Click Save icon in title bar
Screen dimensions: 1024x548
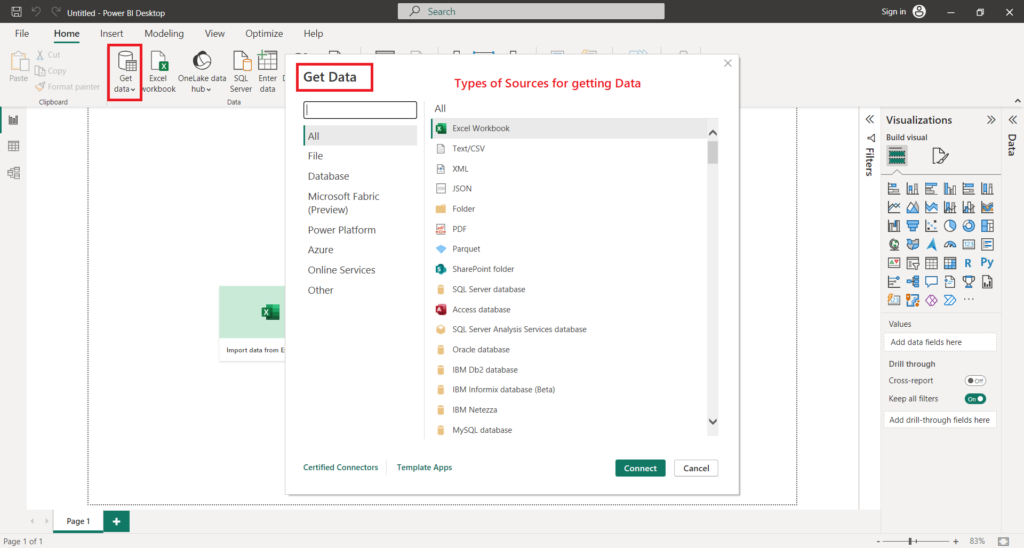coord(16,12)
